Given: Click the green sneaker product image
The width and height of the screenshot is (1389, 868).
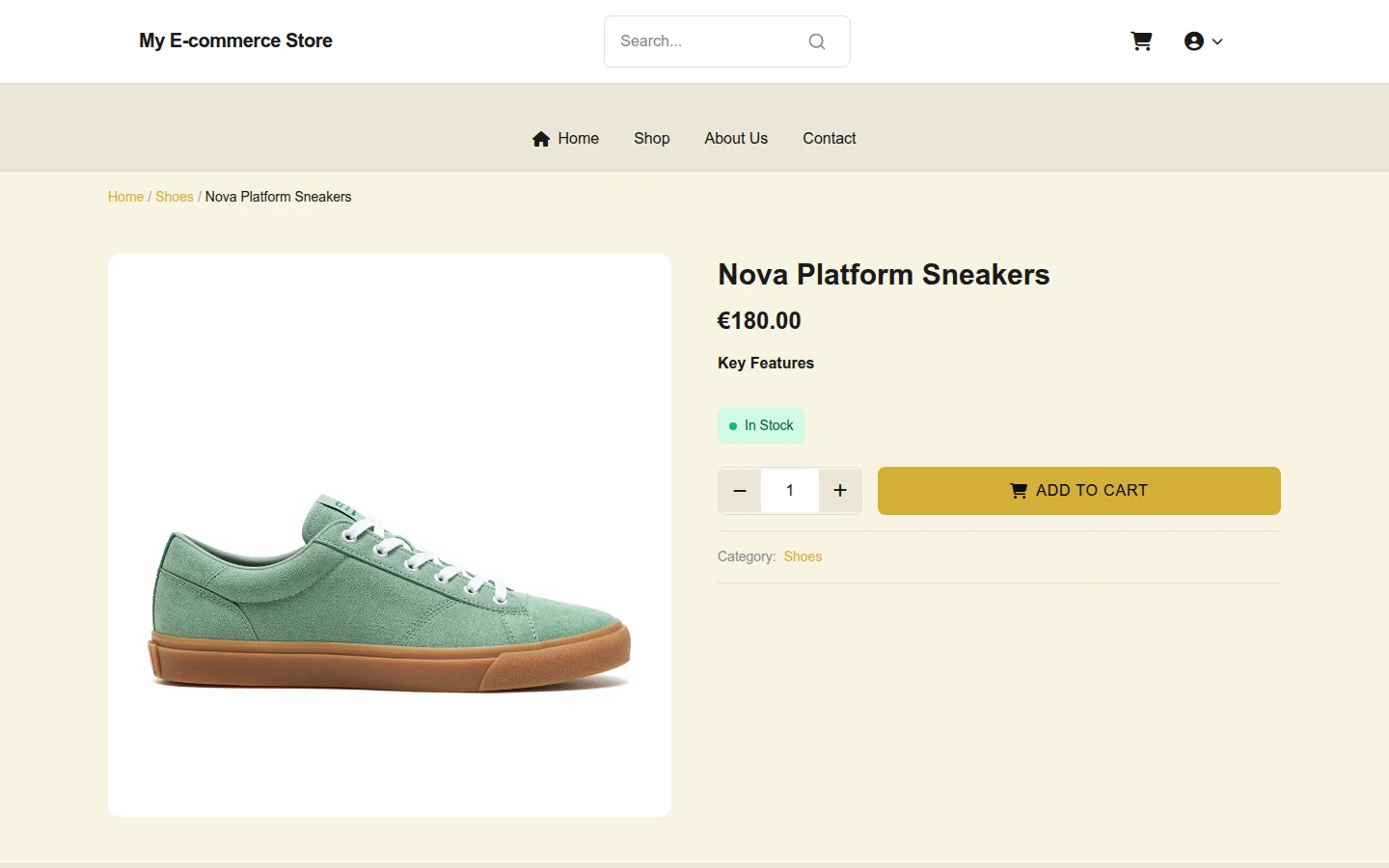Looking at the screenshot, I should 390,535.
